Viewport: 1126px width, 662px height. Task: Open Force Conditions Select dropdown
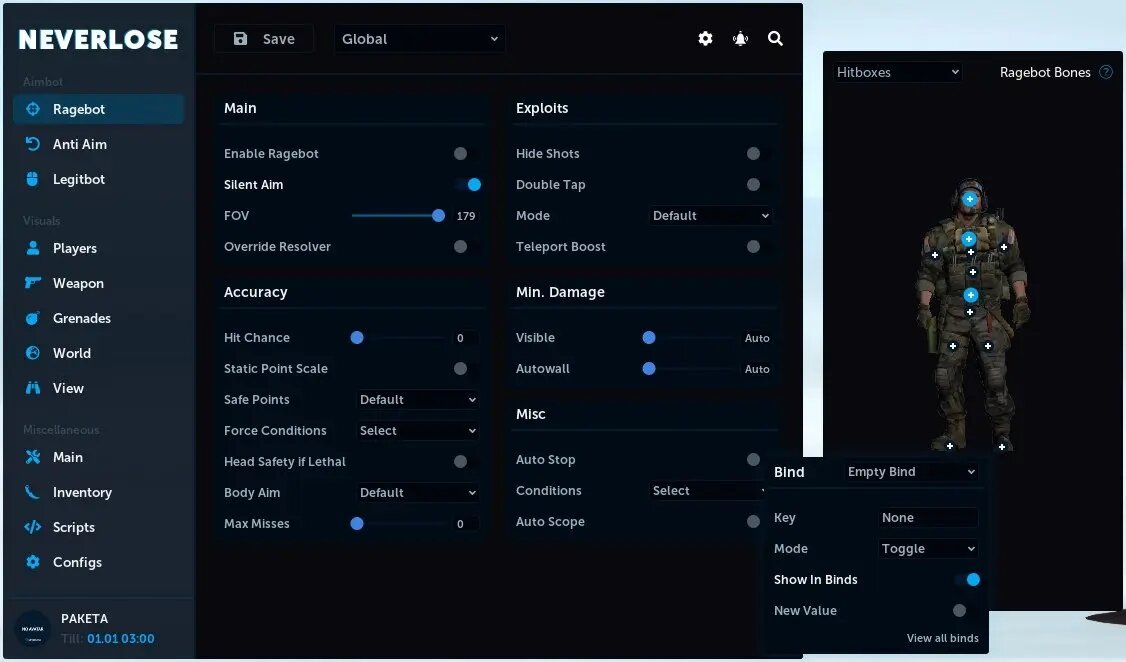click(x=418, y=430)
